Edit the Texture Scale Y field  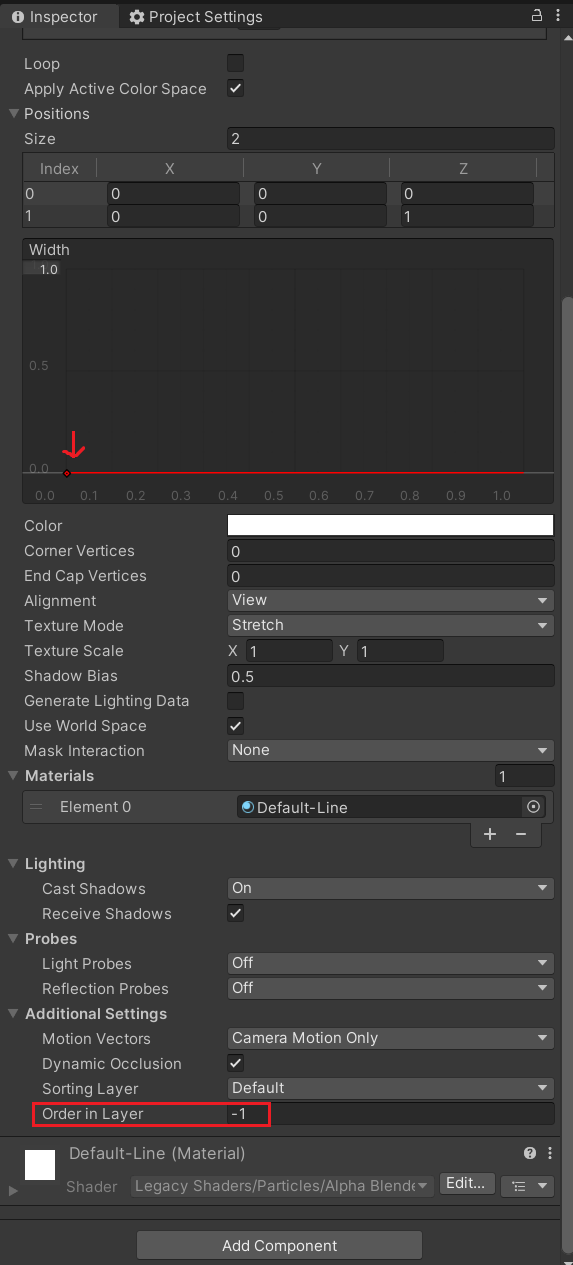click(x=400, y=651)
